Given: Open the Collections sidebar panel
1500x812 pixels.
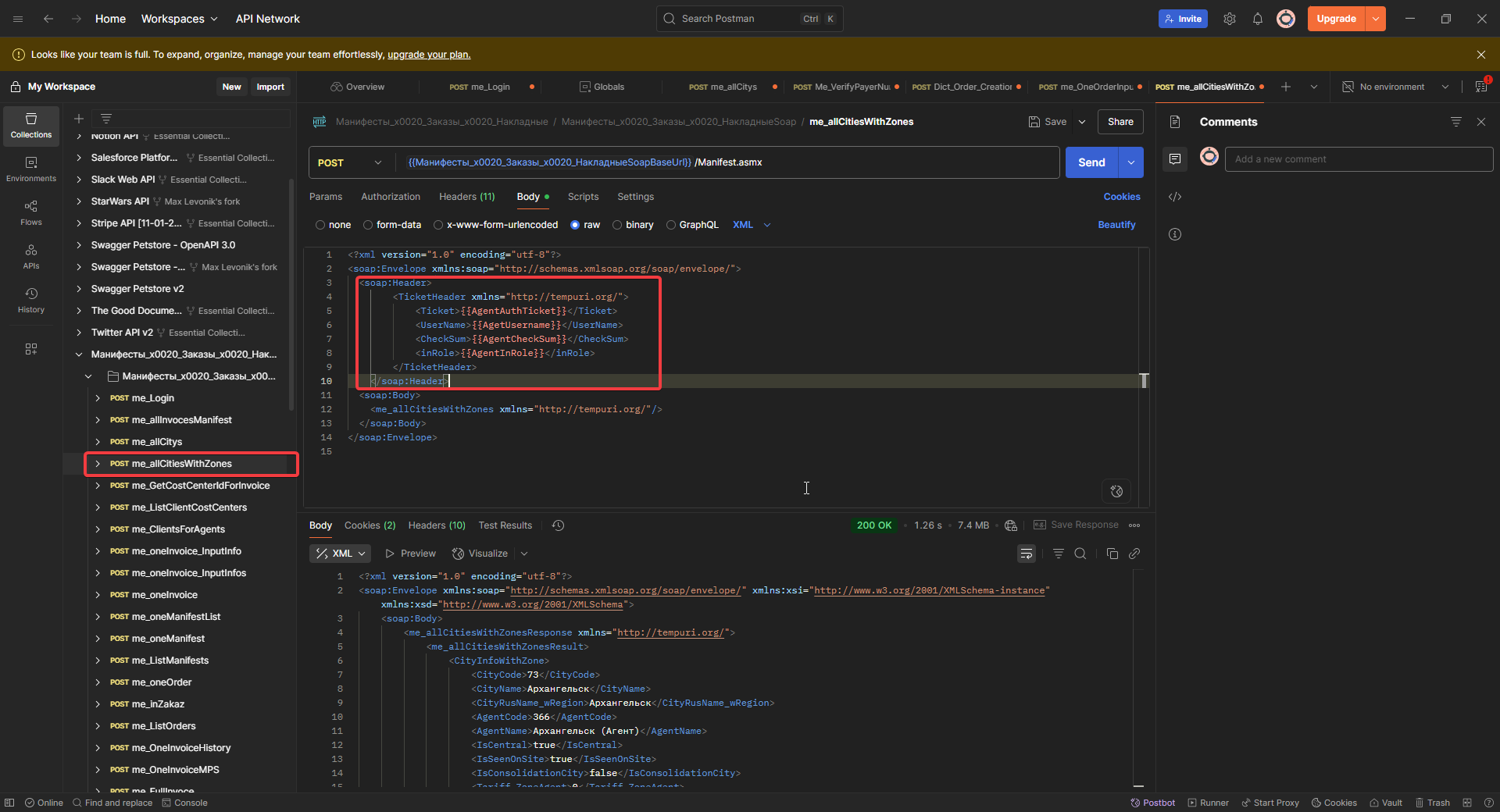Looking at the screenshot, I should (x=31, y=126).
